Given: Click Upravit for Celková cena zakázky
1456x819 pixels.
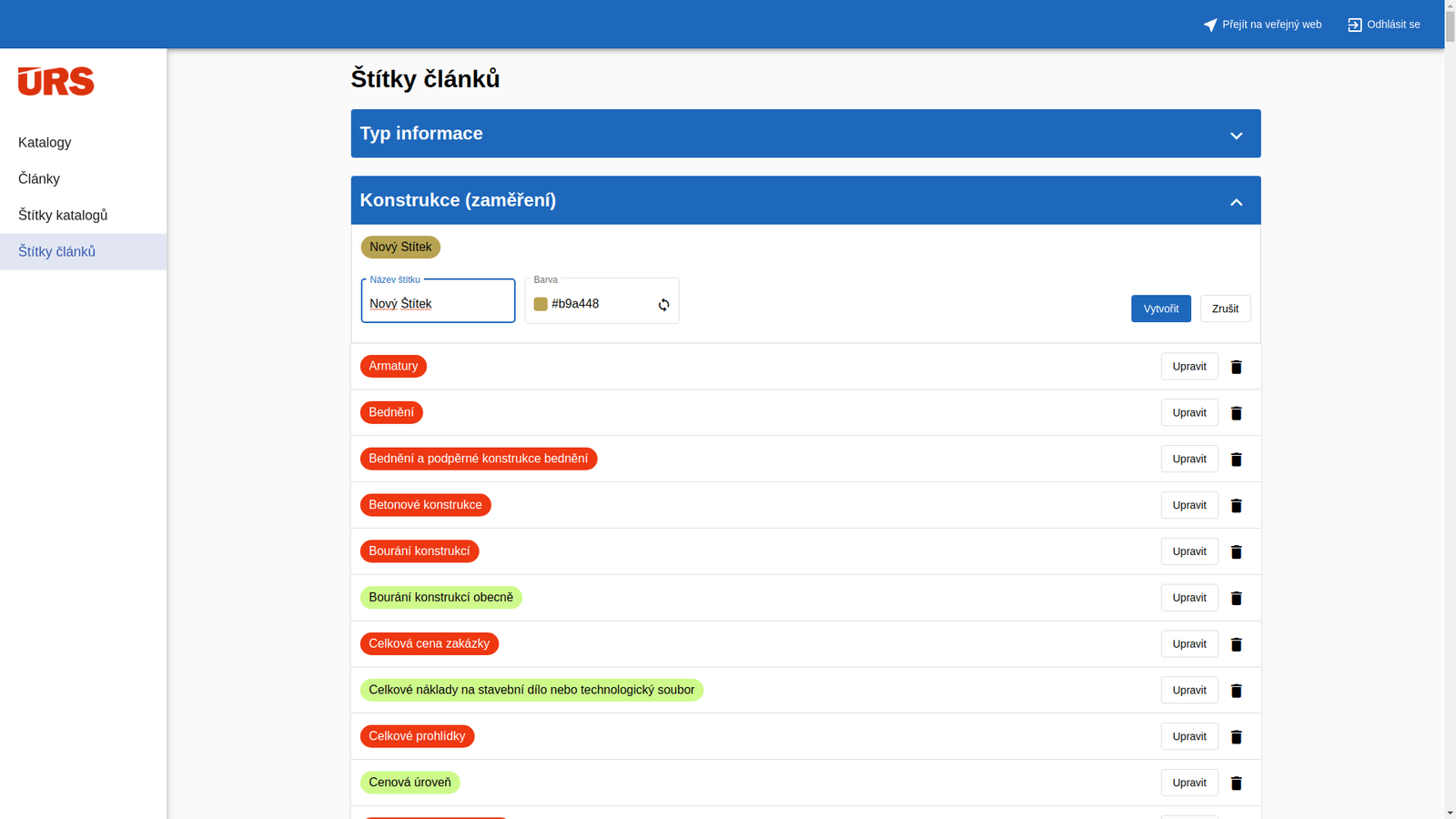Looking at the screenshot, I should [x=1189, y=644].
